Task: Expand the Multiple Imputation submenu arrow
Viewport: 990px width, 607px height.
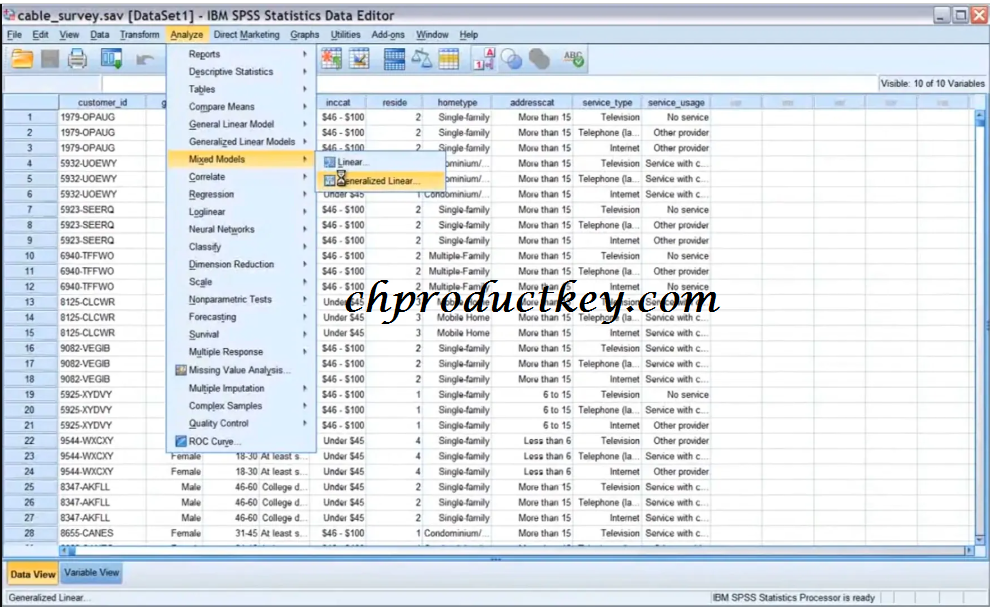Action: coord(304,388)
